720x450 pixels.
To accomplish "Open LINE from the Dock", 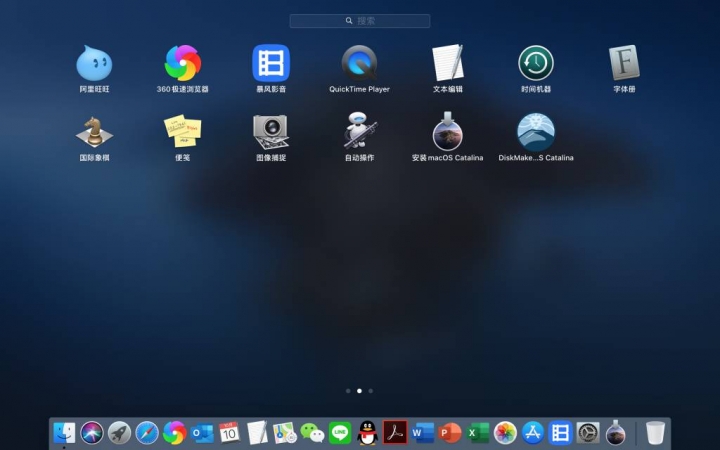I will pos(340,433).
